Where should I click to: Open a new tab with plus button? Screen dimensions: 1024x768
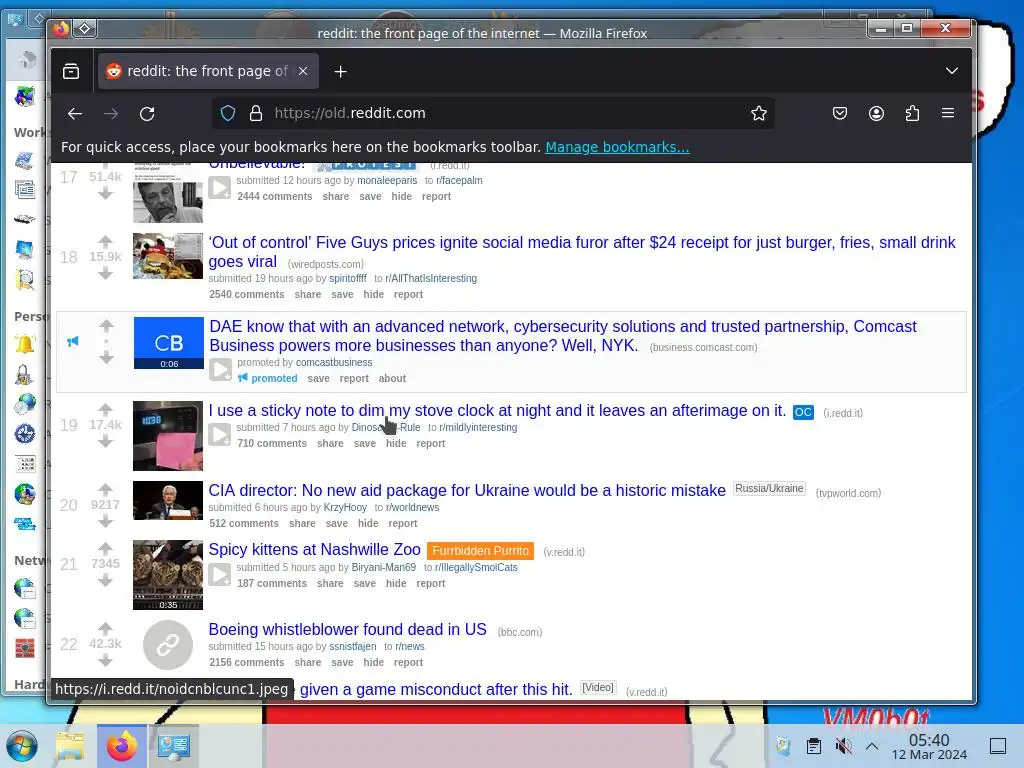coord(340,71)
